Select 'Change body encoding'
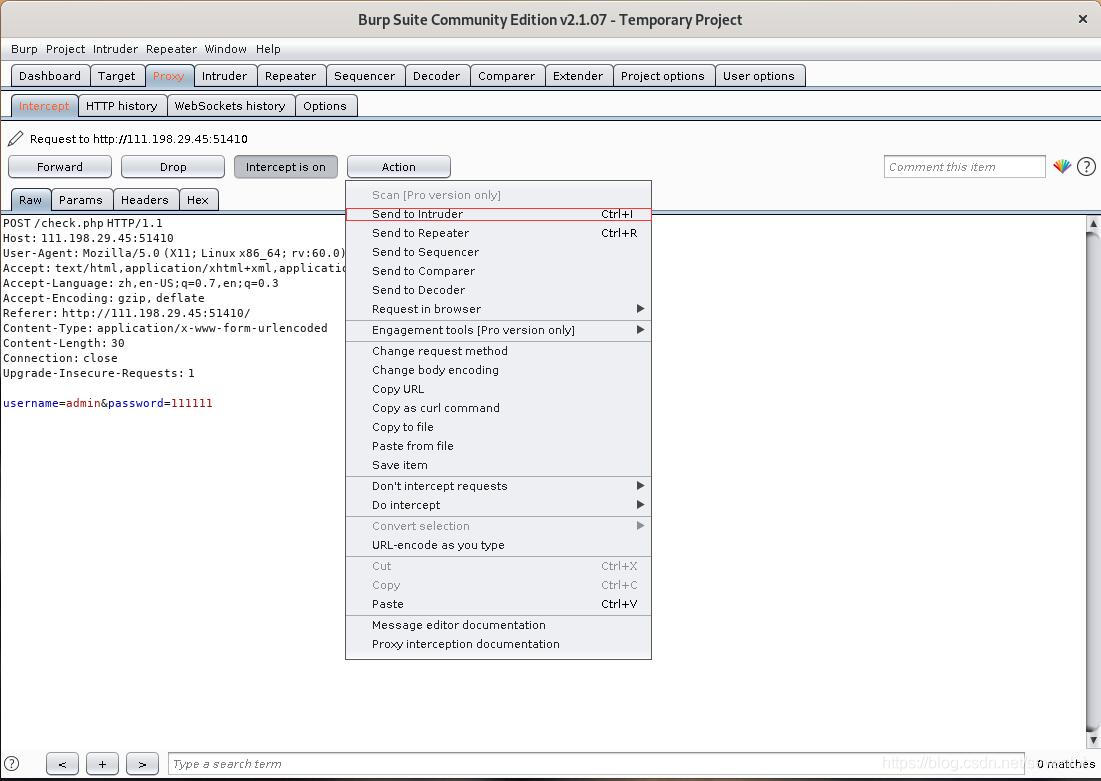Viewport: 1101px width, 781px height. coord(499,370)
